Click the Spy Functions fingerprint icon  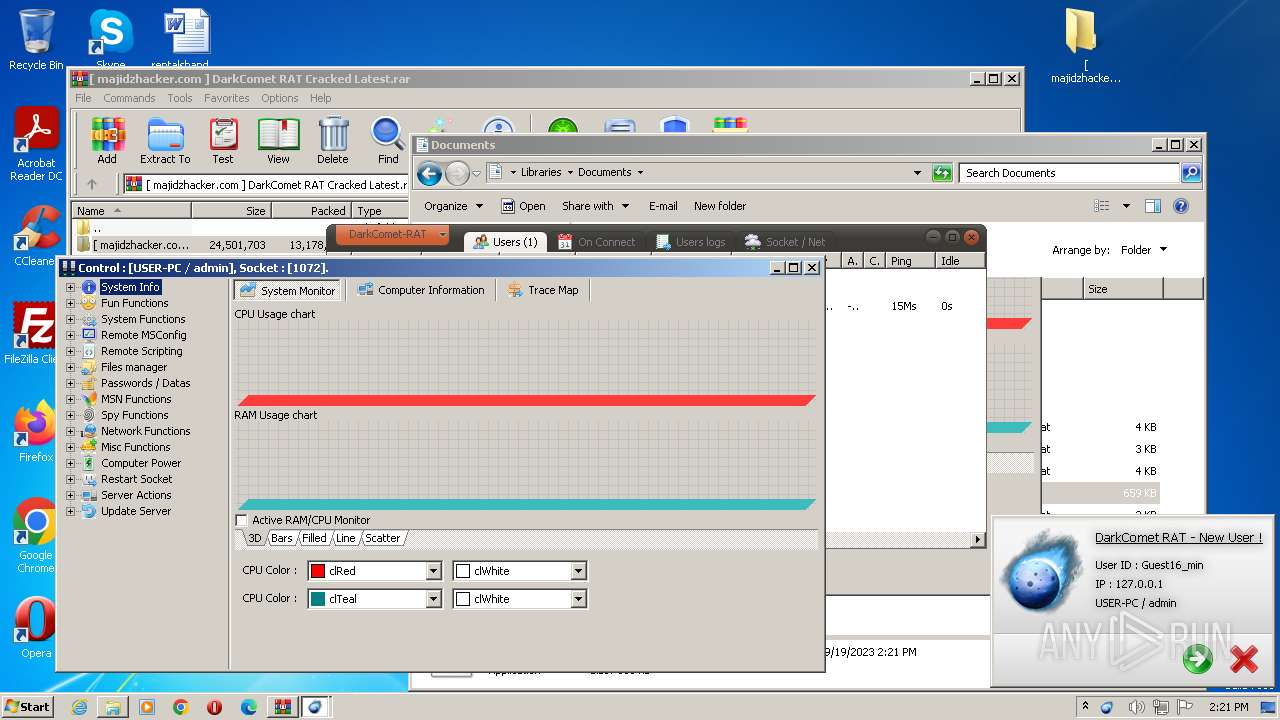click(89, 415)
